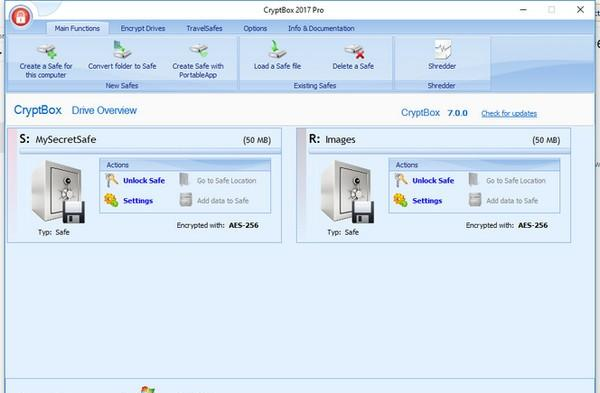Click the safe image for Images drive
600x393 pixels.
347,192
